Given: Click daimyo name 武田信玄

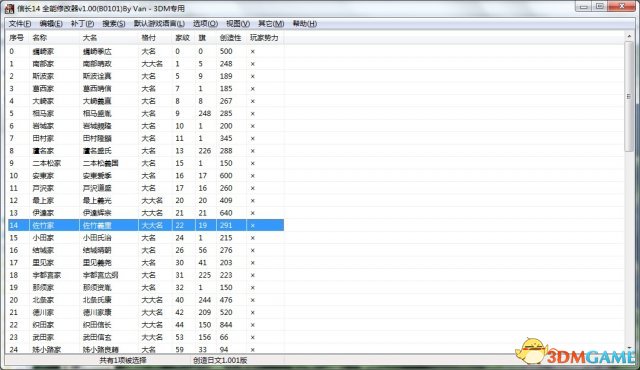Looking at the screenshot, I should (x=97, y=337).
